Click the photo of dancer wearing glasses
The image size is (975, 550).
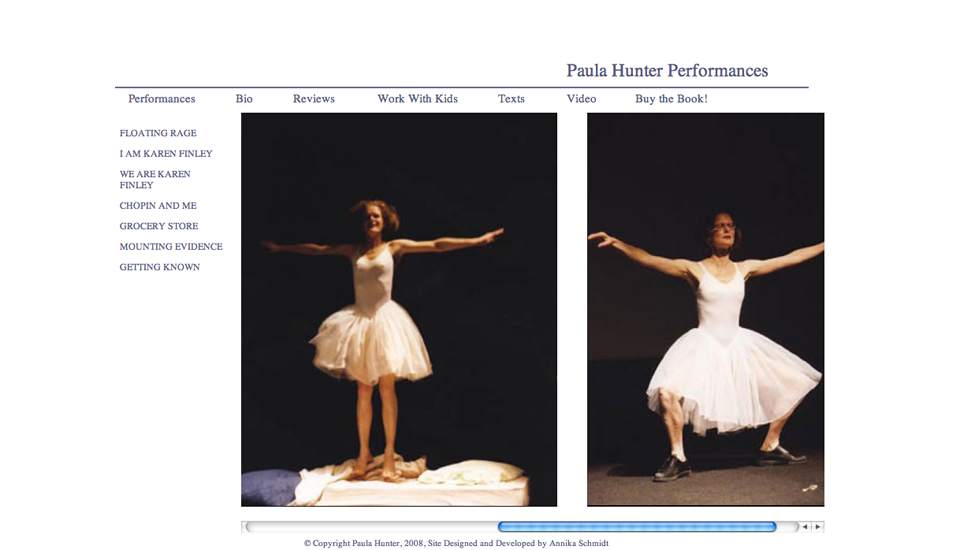click(705, 309)
